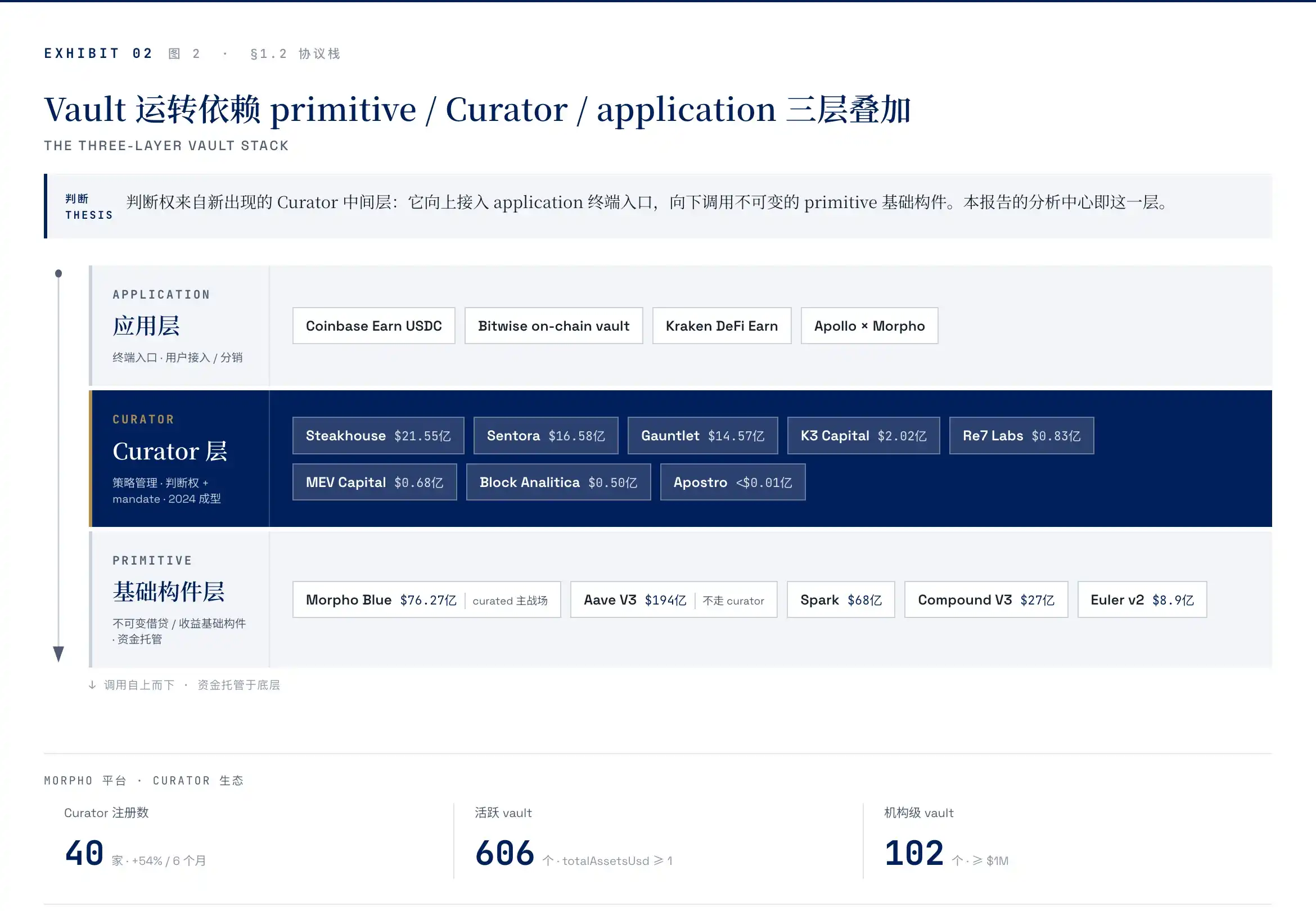Click the Curator 注册数 metric label
The height and width of the screenshot is (911, 1316).
[x=106, y=813]
